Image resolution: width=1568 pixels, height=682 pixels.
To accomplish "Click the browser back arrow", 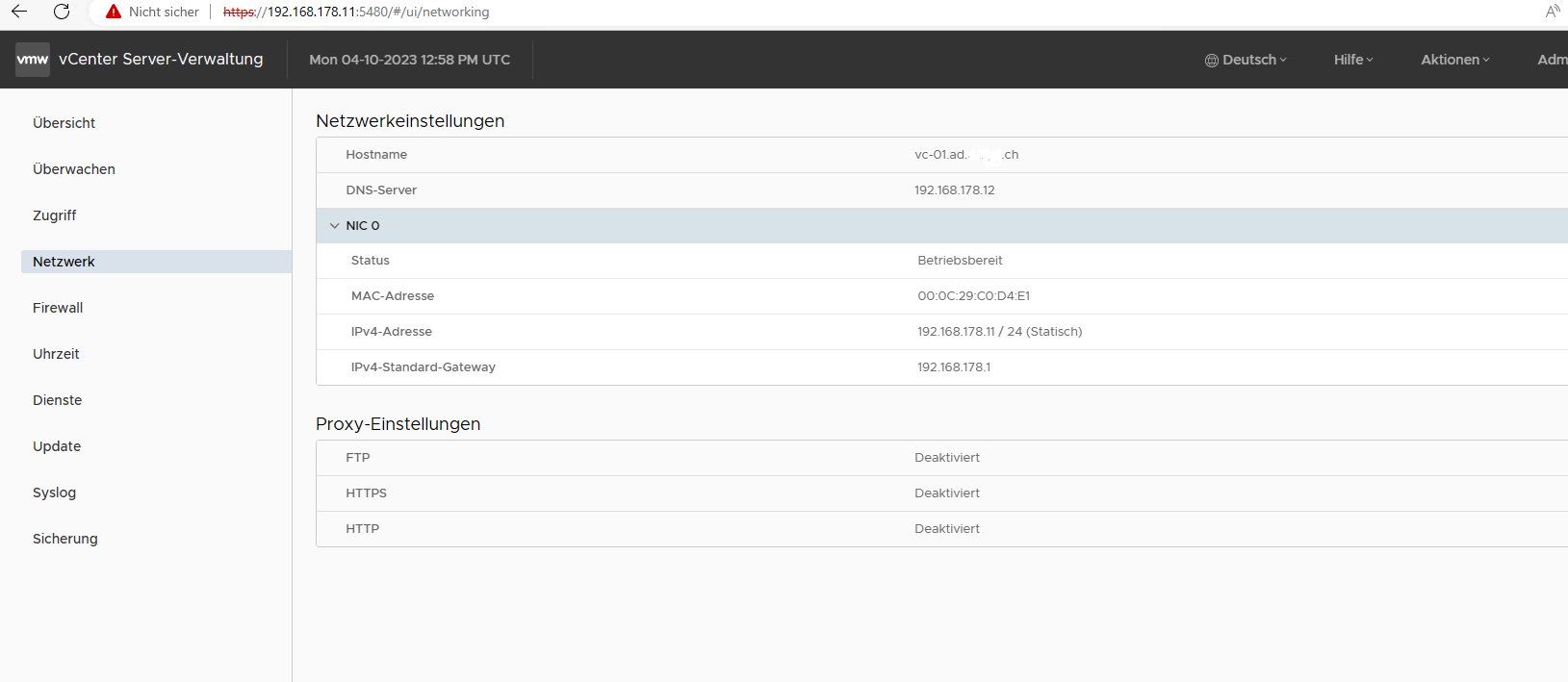I will [19, 12].
